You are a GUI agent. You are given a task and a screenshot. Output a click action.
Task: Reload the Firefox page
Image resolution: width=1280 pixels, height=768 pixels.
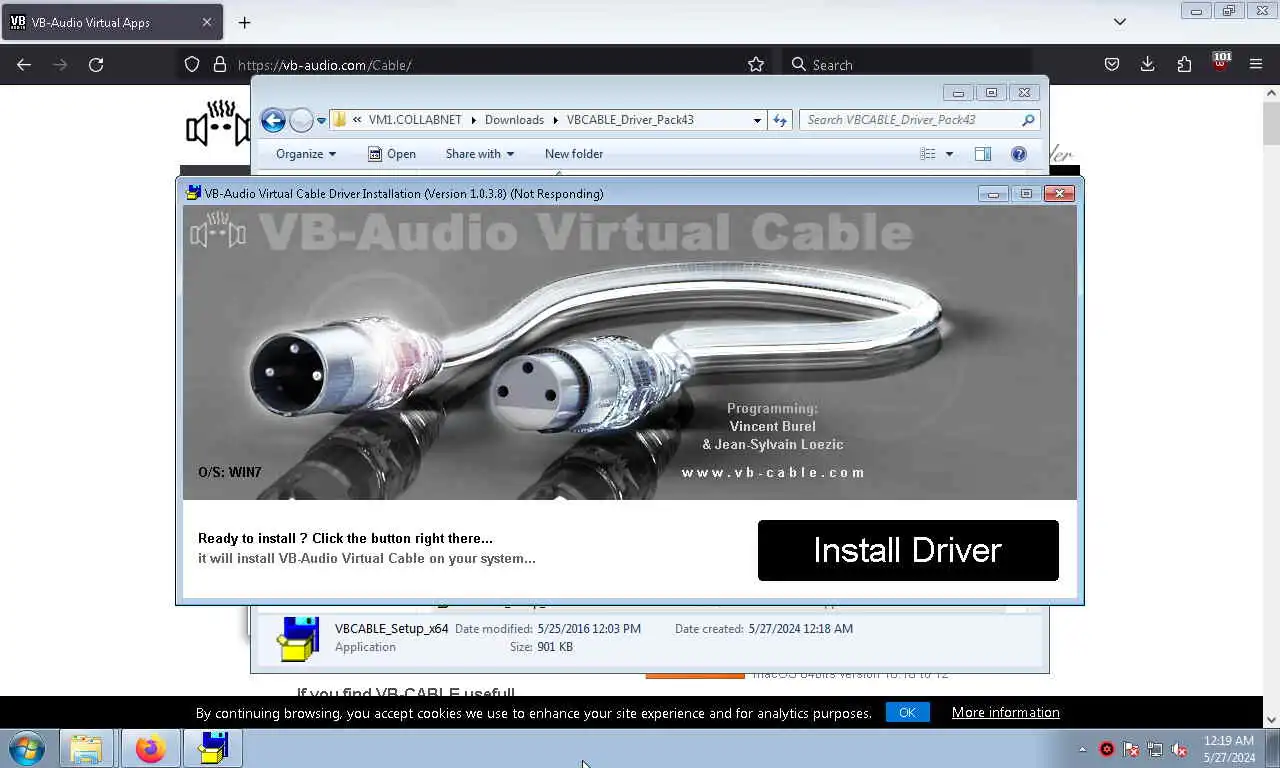(x=96, y=64)
